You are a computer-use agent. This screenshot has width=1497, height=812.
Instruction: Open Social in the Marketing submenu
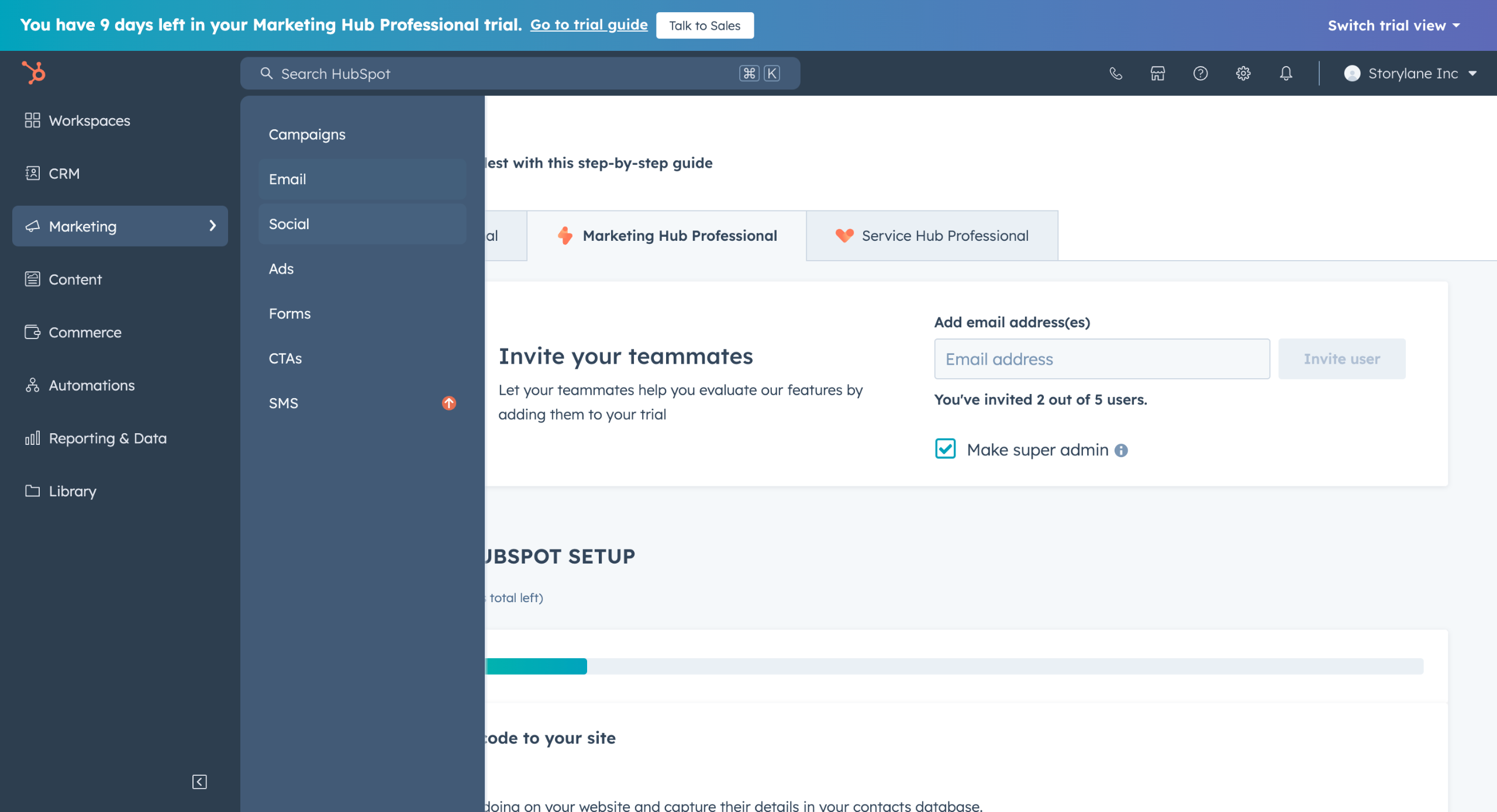(363, 224)
